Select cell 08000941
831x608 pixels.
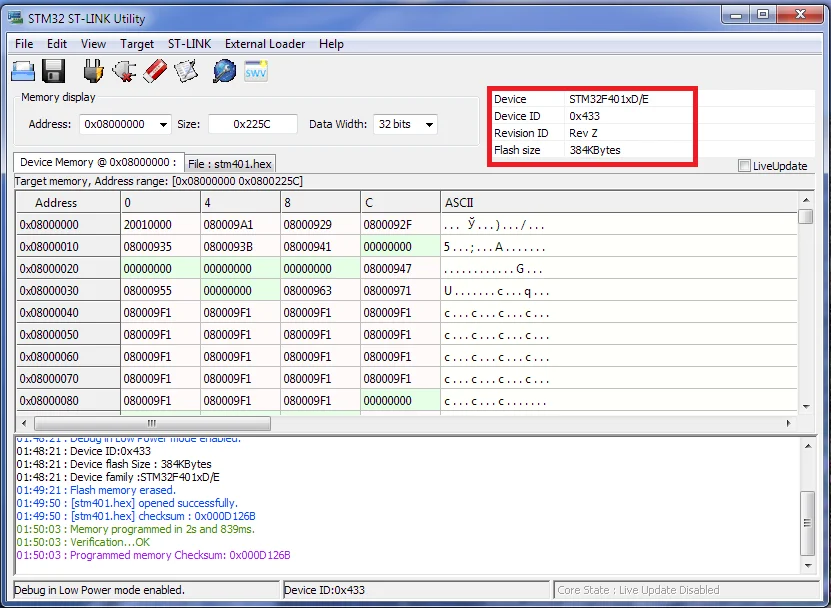[x=320, y=247]
